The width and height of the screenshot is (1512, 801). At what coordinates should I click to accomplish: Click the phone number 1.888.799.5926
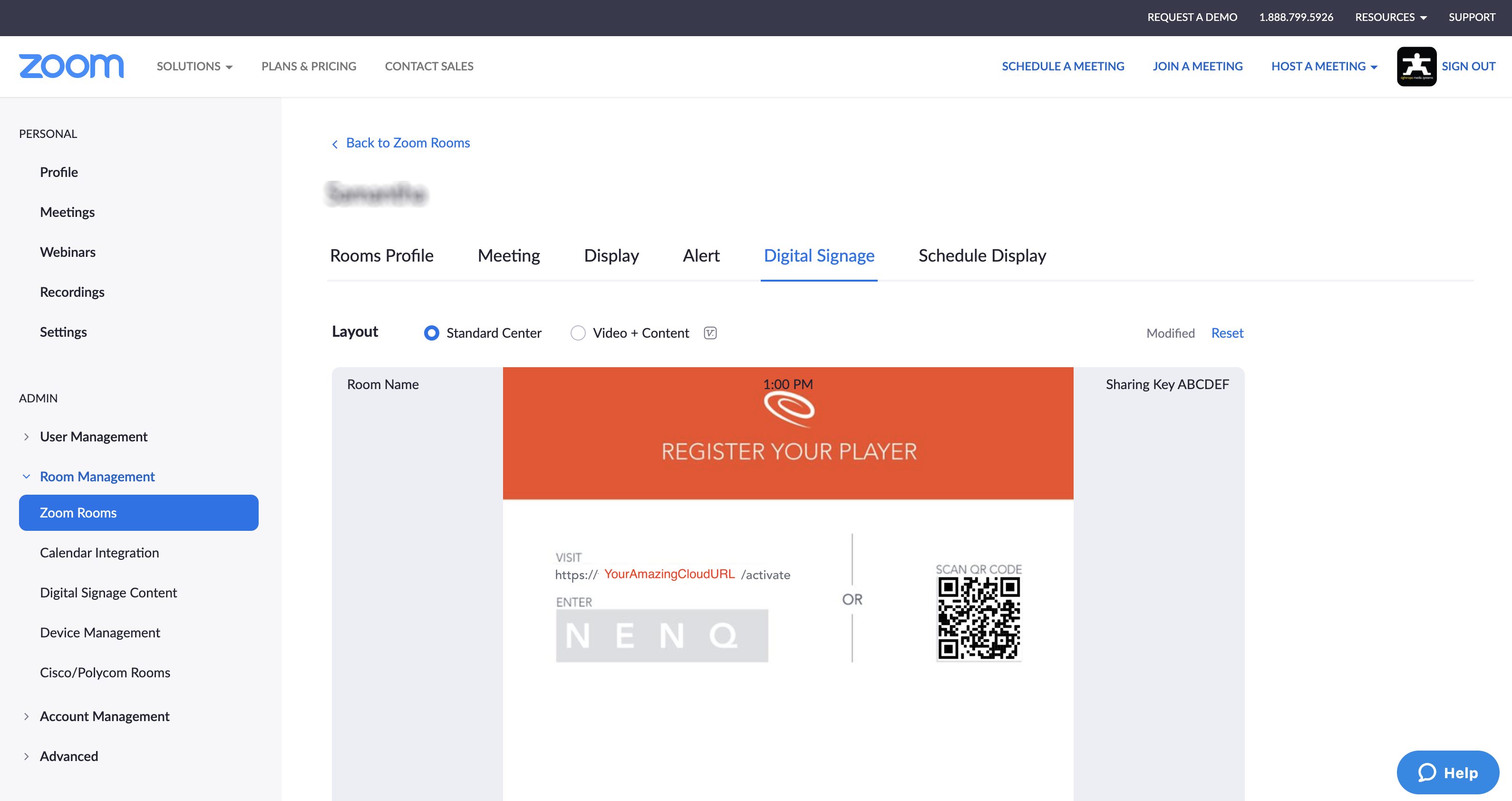pos(1296,17)
